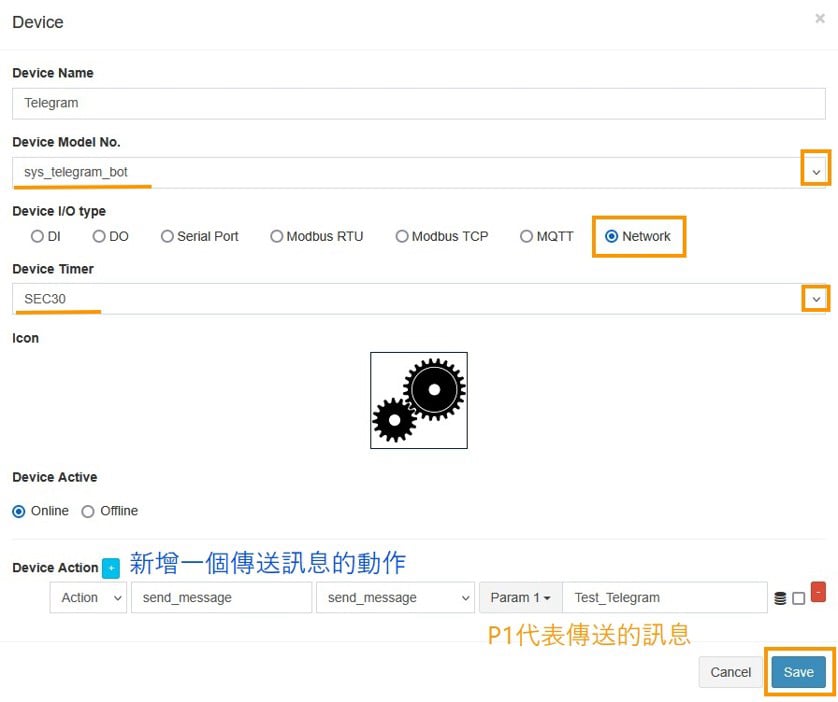Select the MQTT I/O type option
The image size is (838, 702).
point(527,237)
